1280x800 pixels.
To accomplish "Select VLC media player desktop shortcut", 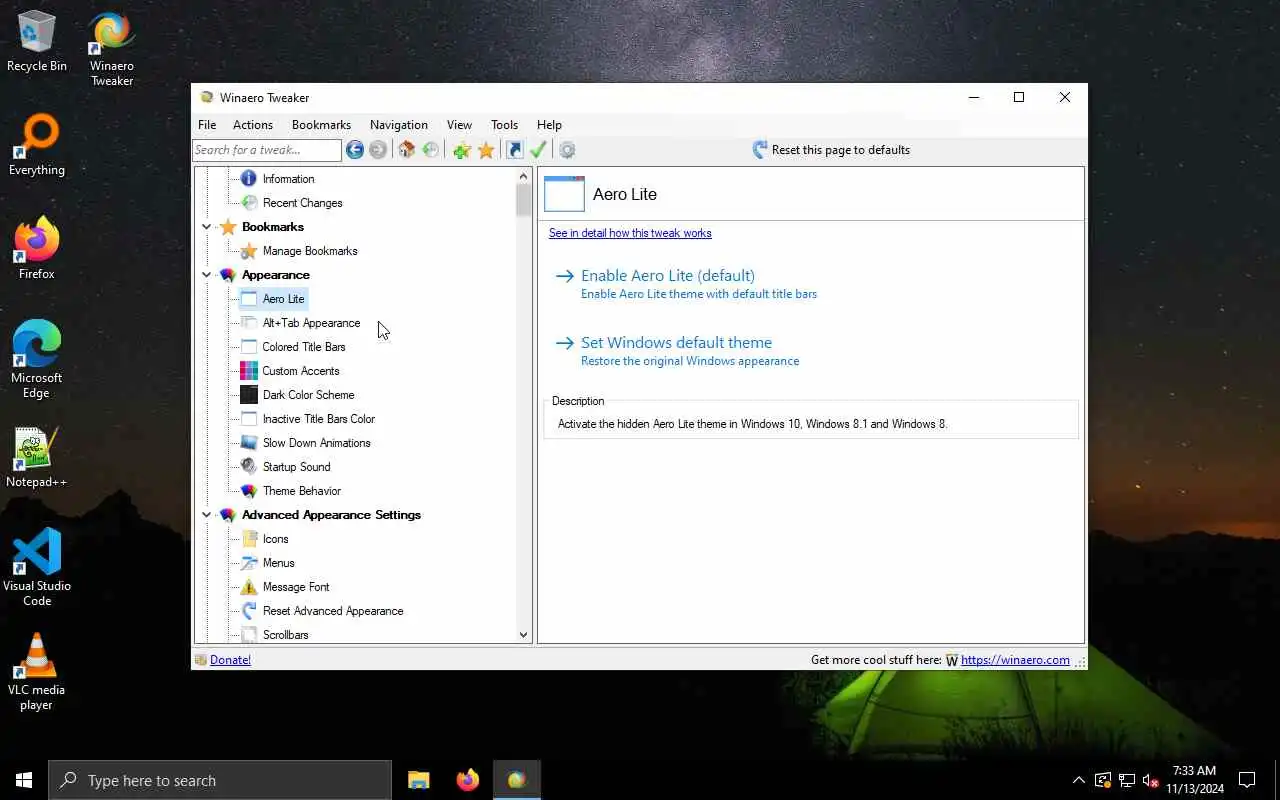I will click(37, 672).
